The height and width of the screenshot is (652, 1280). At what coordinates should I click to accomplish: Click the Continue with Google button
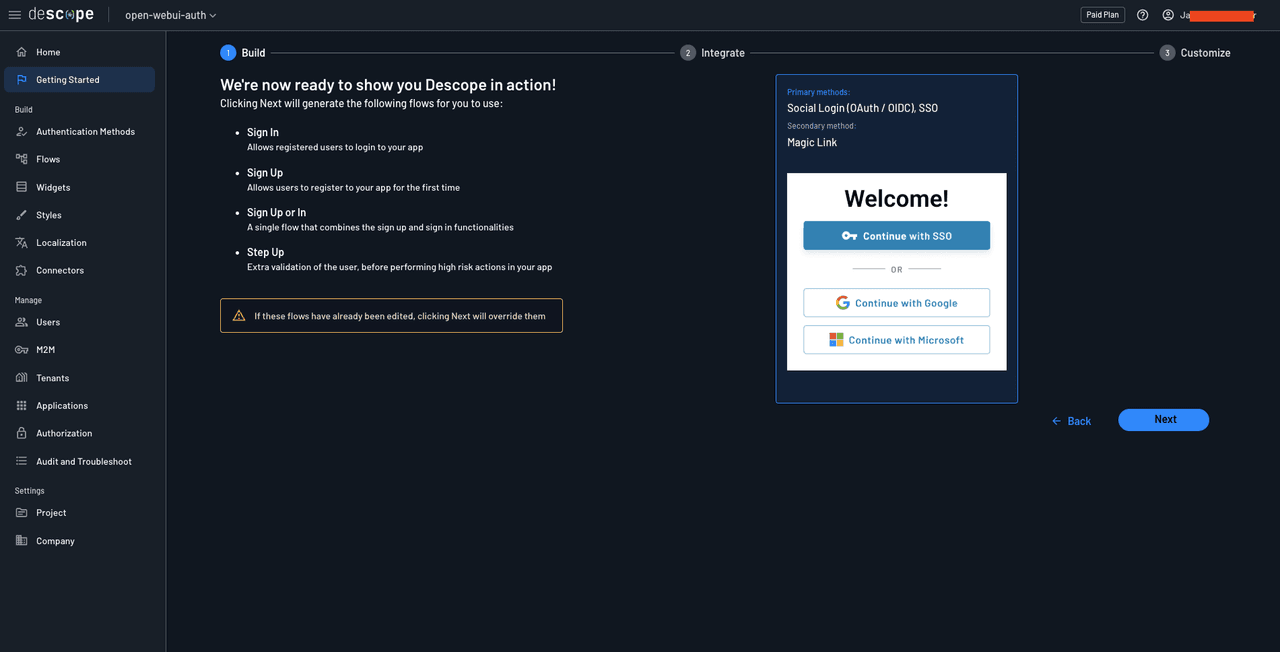click(x=896, y=302)
